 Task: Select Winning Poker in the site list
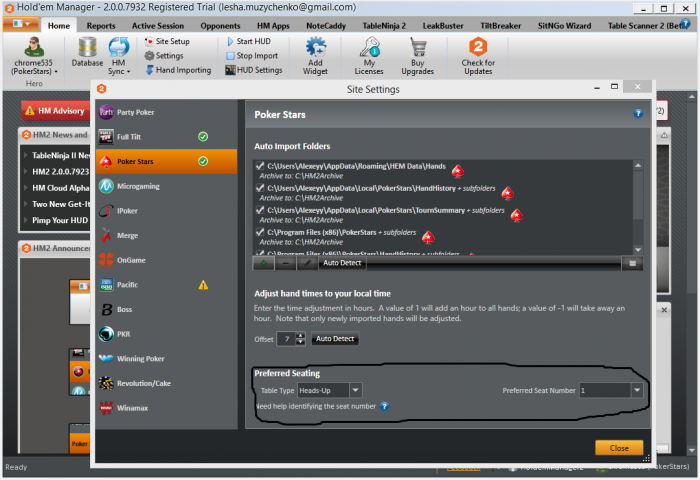point(166,359)
